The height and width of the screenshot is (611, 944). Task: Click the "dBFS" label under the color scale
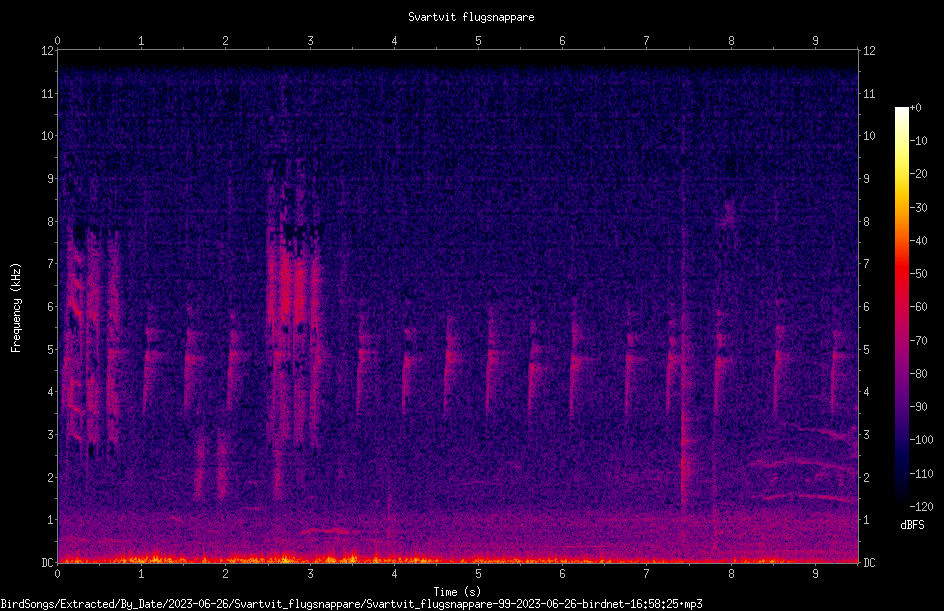912,525
